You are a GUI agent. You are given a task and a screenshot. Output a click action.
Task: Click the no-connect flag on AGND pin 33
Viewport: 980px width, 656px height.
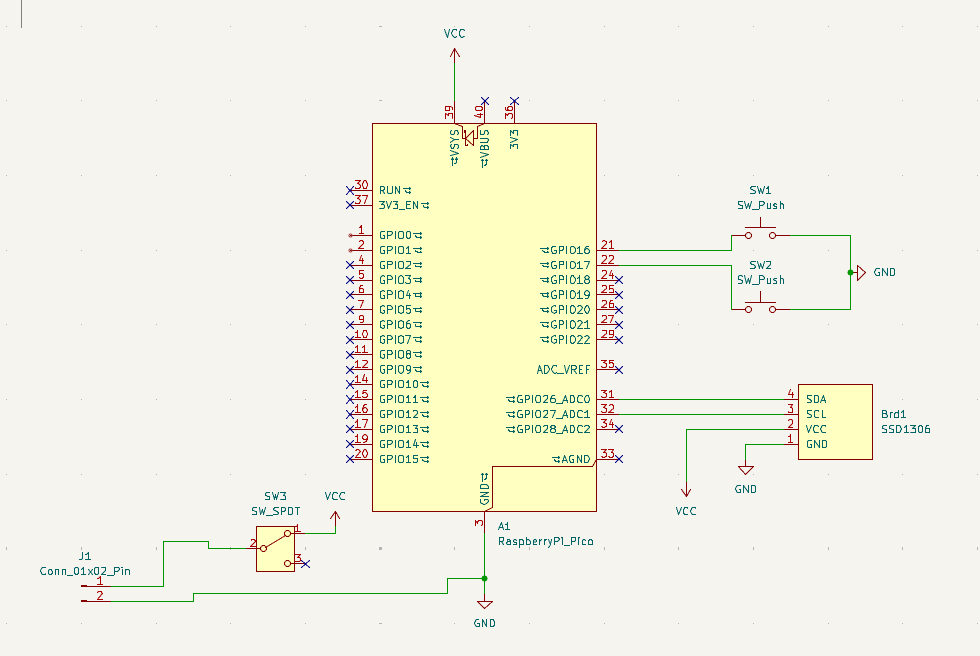[619, 459]
